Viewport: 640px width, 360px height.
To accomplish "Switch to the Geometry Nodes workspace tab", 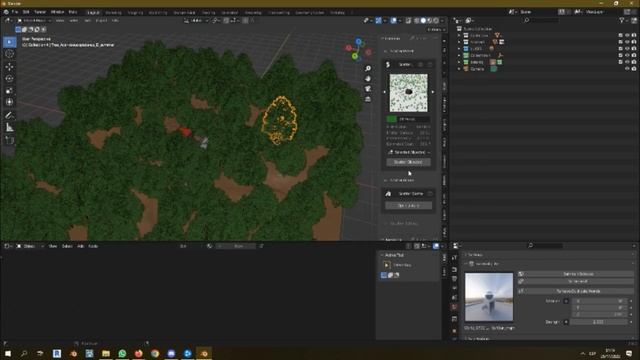I will 310,13.
